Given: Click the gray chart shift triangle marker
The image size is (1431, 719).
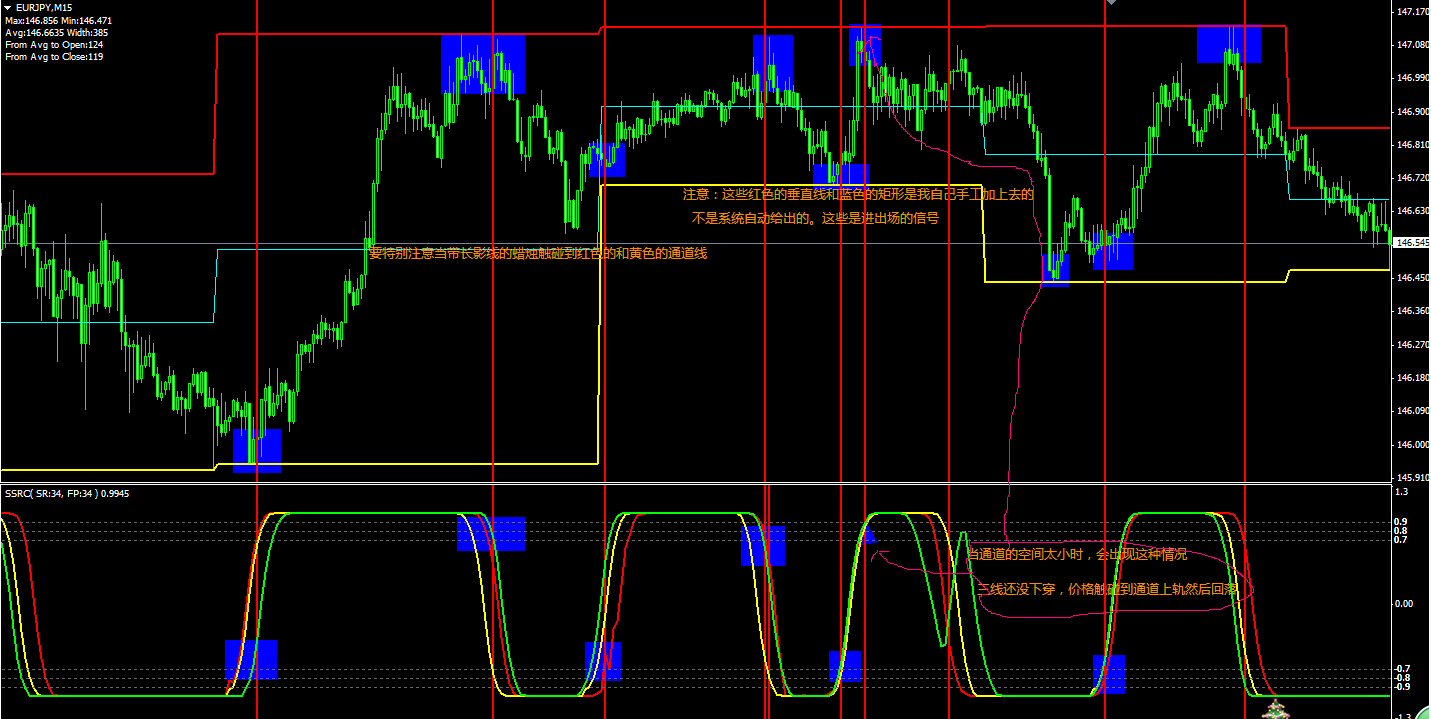Looking at the screenshot, I should [x=1108, y=3].
